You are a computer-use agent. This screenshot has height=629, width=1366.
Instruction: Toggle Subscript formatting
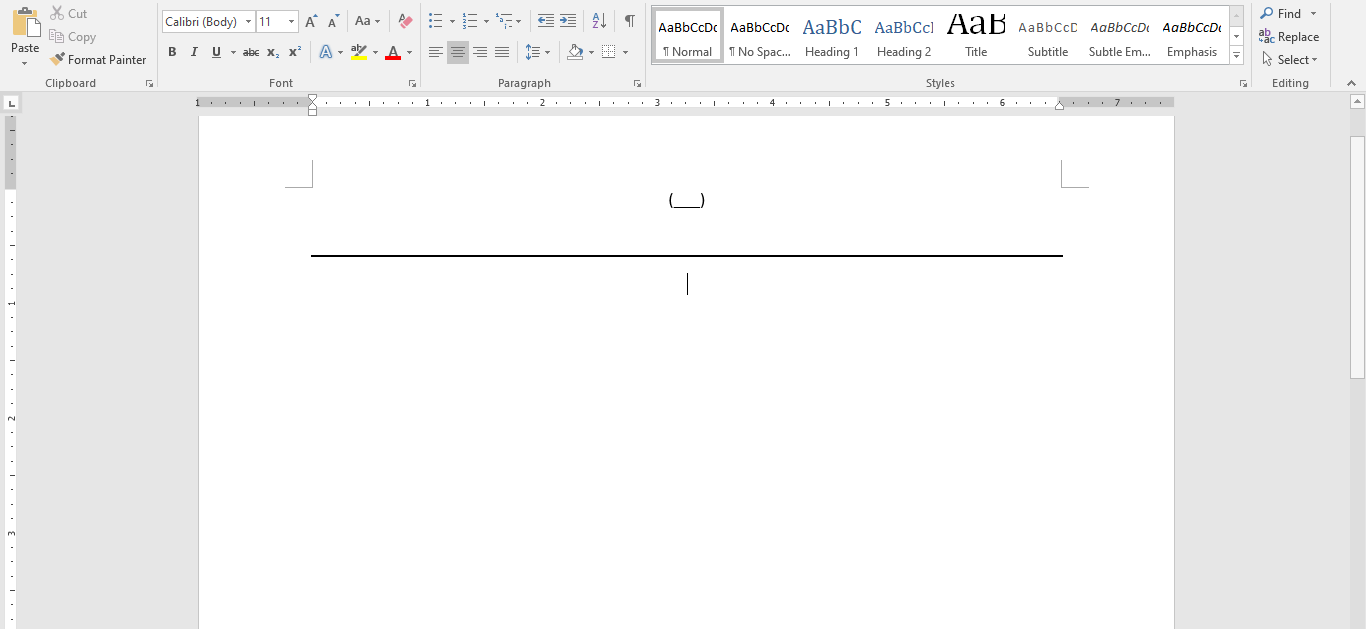coord(273,52)
